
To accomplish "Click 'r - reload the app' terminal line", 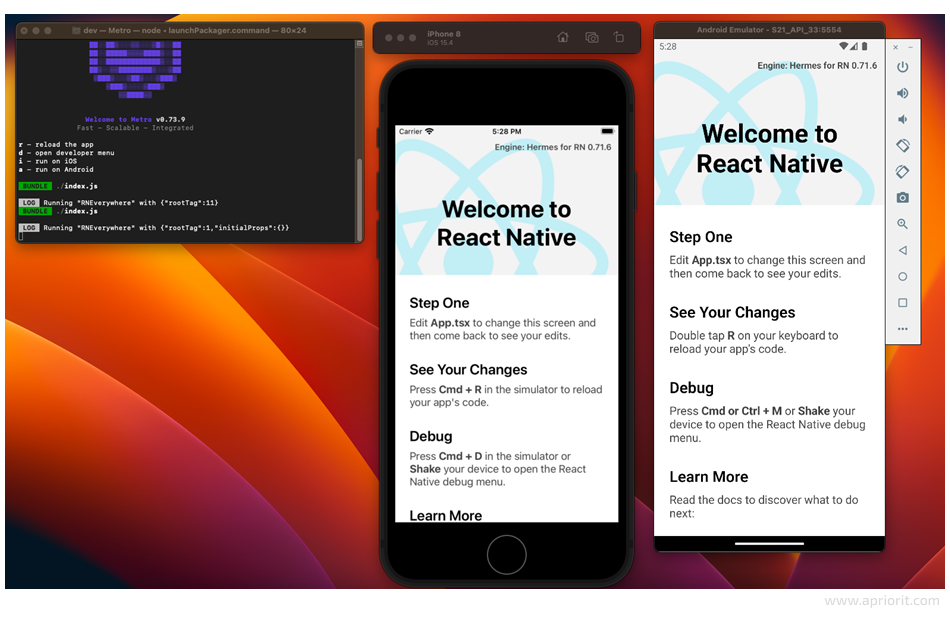I will (x=56, y=145).
